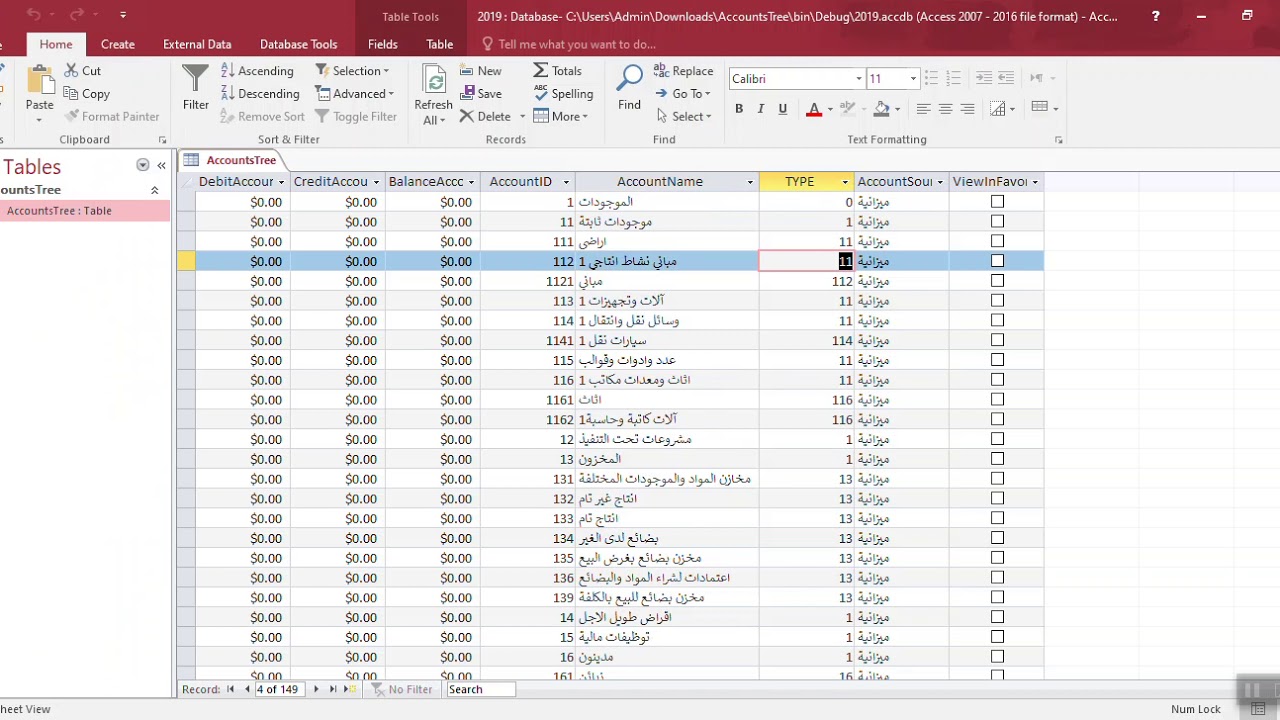Align text right
Viewport: 1280px width, 720px height.
point(967,109)
